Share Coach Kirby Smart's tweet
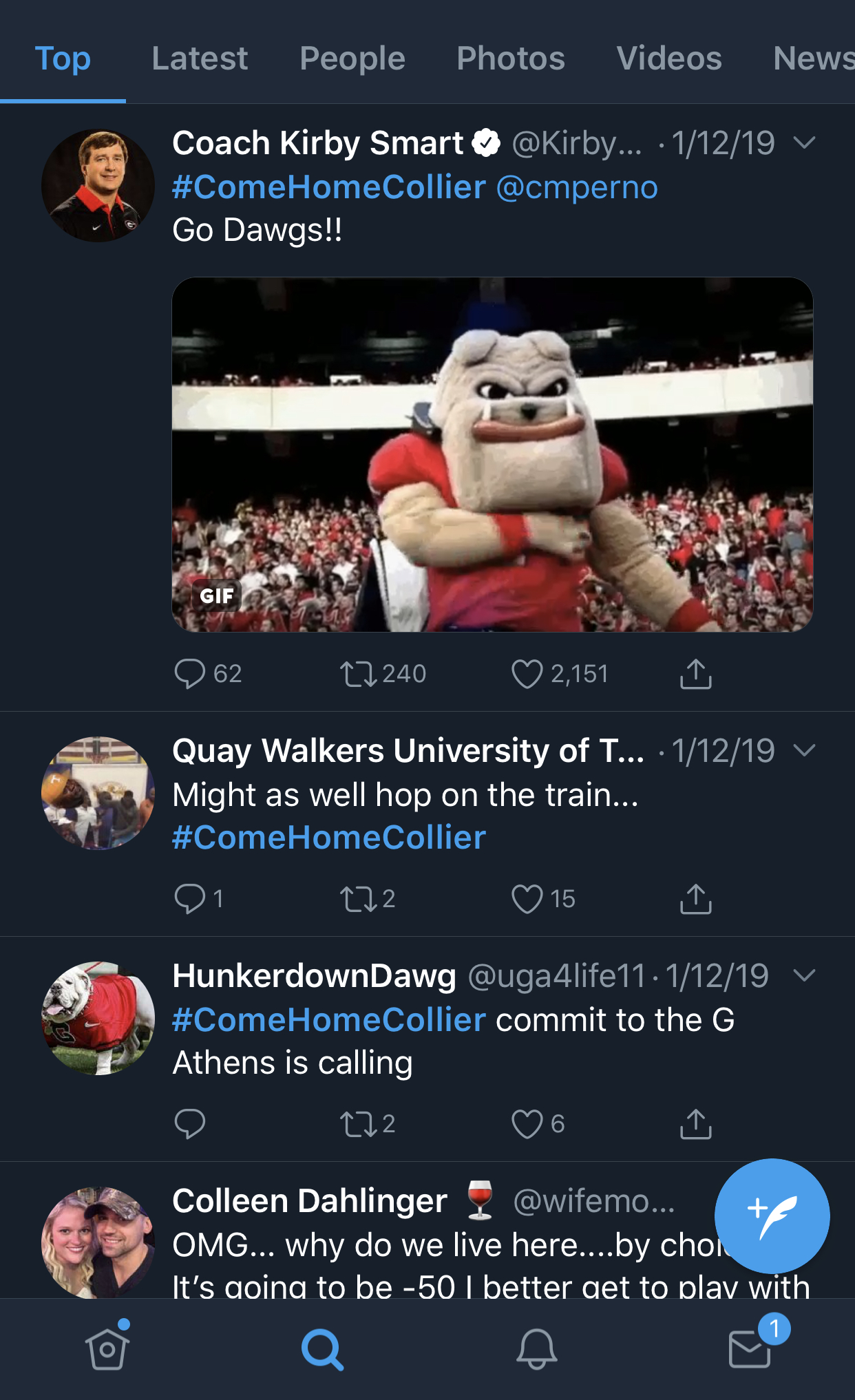This screenshot has height=1400, width=855. click(695, 674)
